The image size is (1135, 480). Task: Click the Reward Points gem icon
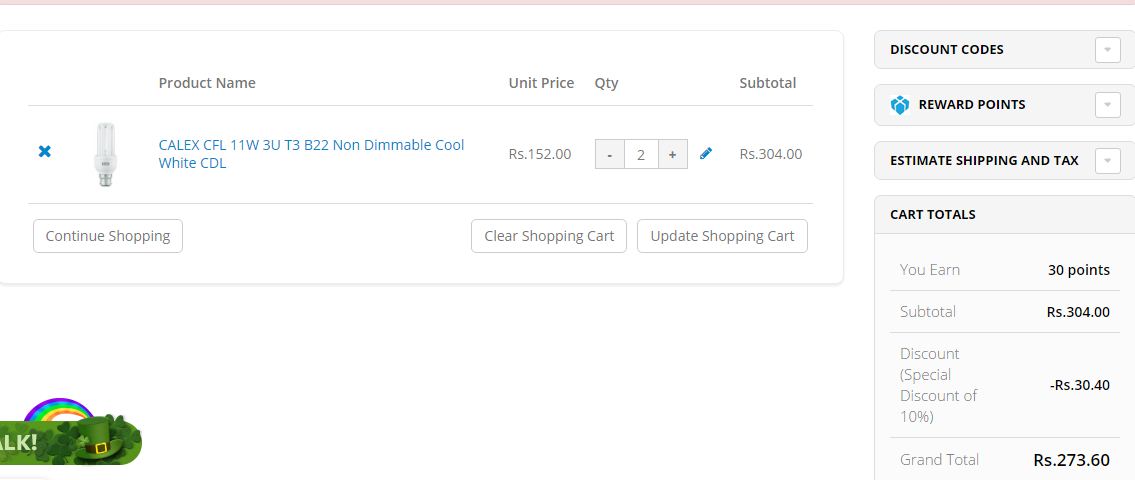900,105
